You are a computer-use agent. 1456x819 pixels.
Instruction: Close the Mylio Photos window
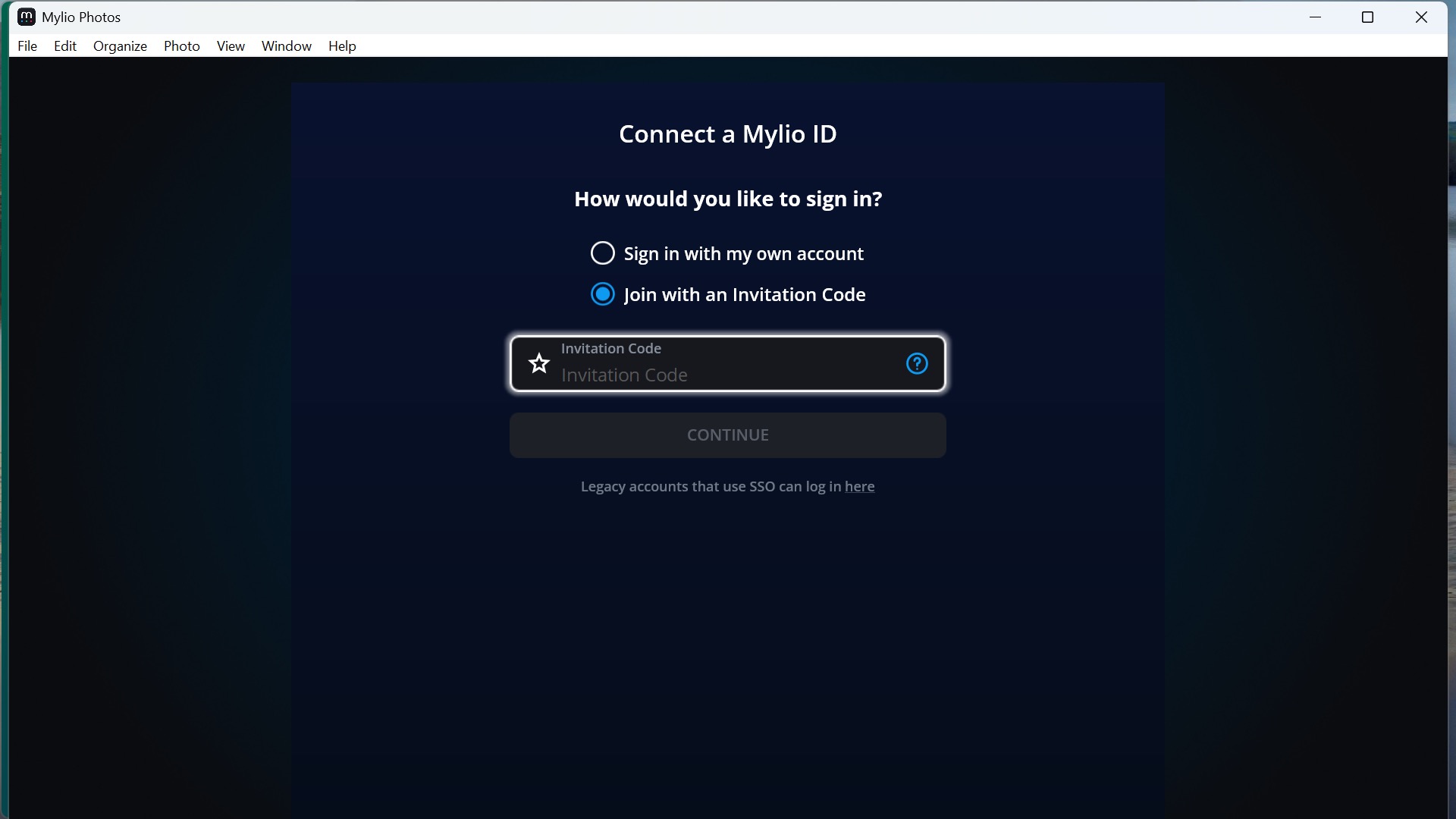[x=1422, y=17]
